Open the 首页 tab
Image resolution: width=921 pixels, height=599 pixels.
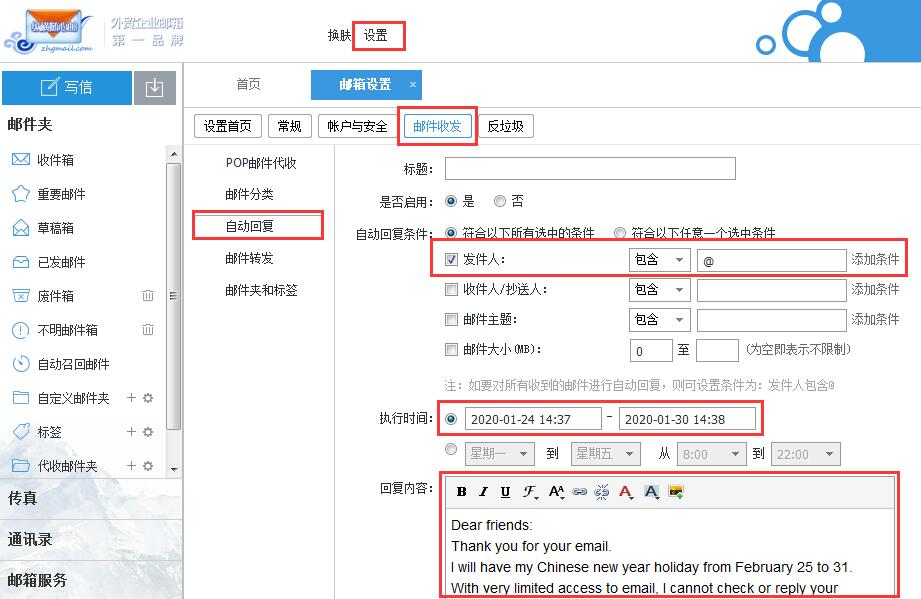[x=248, y=85]
